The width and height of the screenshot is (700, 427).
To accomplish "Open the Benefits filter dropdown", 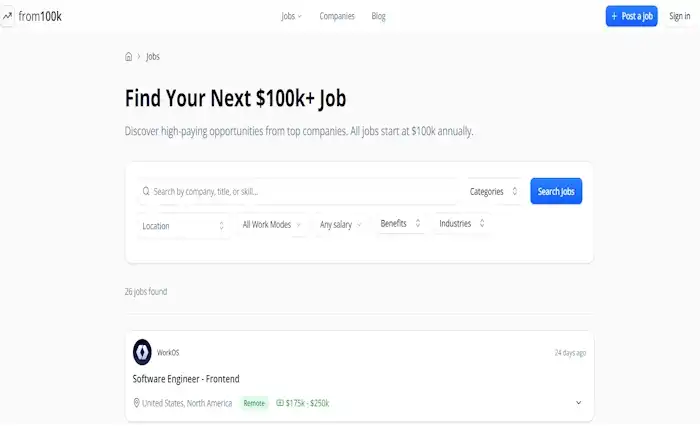I will coord(400,223).
